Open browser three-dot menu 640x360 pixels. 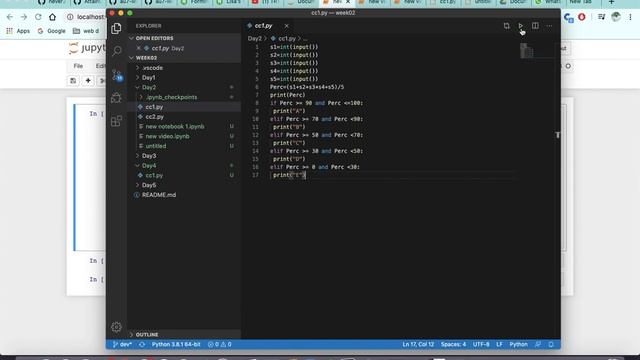pyautogui.click(x=631, y=17)
